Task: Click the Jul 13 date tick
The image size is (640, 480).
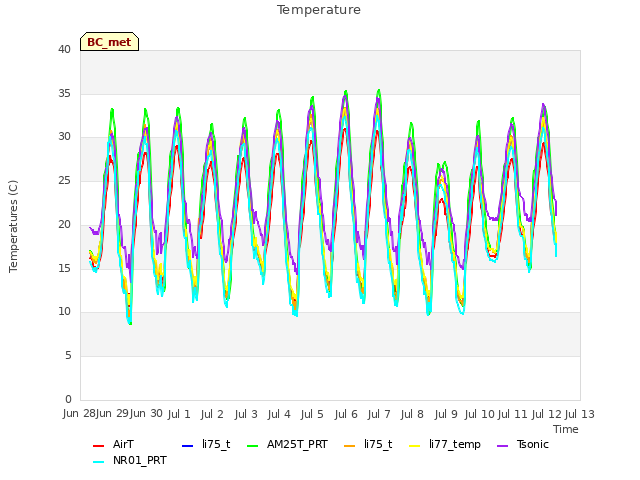Action: (580, 414)
